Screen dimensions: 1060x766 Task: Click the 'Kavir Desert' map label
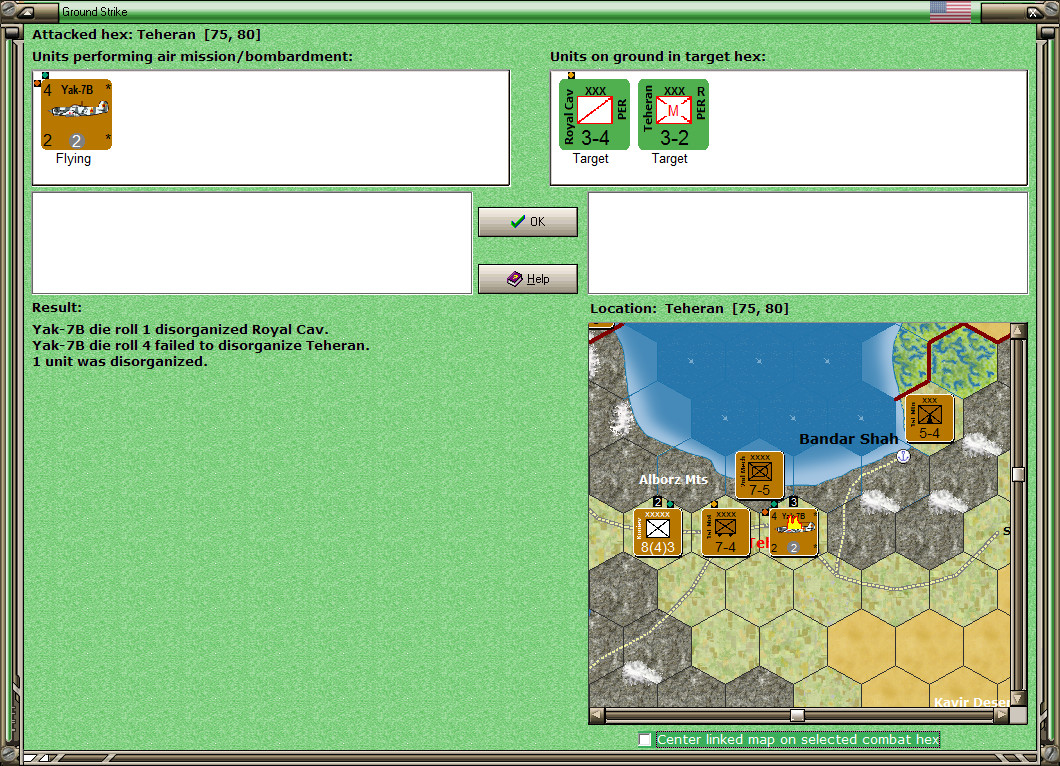click(x=971, y=702)
